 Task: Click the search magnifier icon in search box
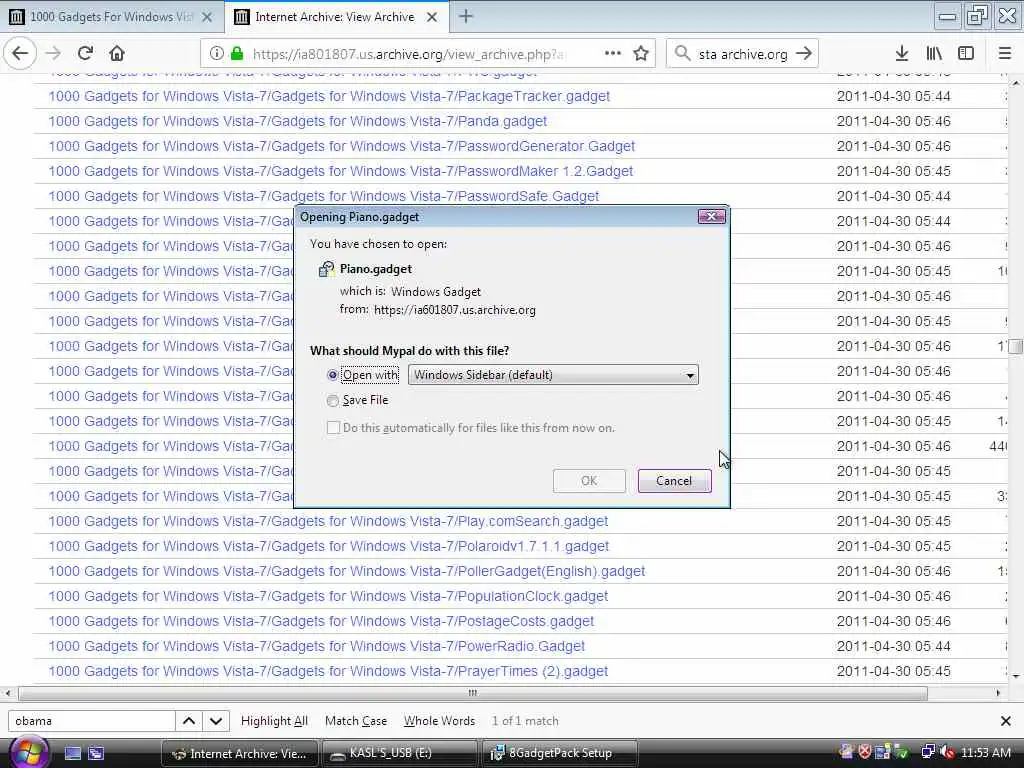682,54
